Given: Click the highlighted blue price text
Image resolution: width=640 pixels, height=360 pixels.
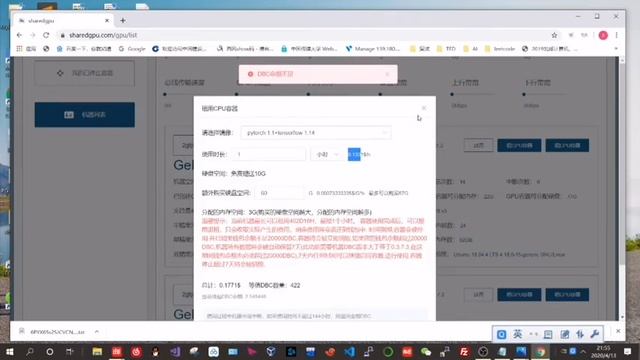Looking at the screenshot, I should (354, 154).
